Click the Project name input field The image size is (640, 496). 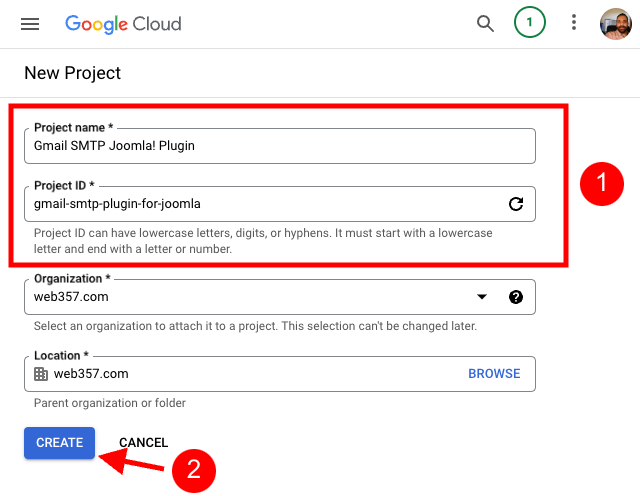280,146
